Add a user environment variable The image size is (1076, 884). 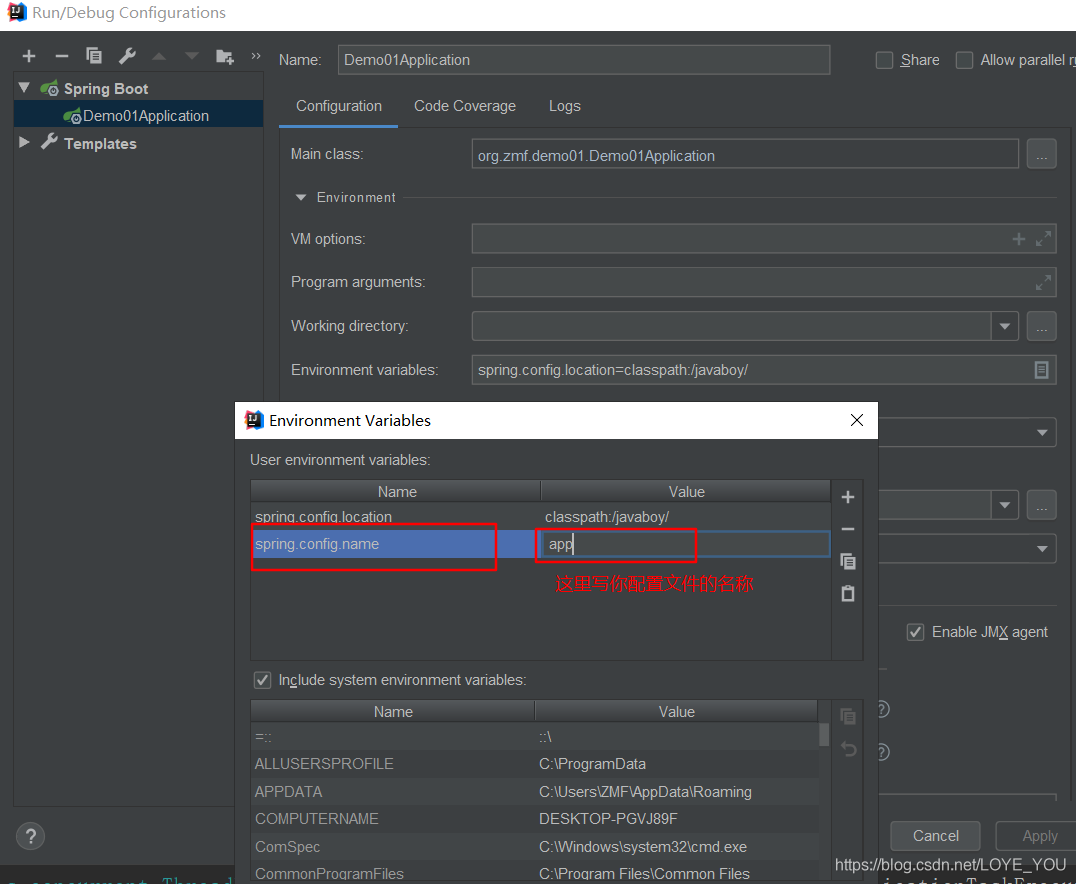click(x=847, y=497)
